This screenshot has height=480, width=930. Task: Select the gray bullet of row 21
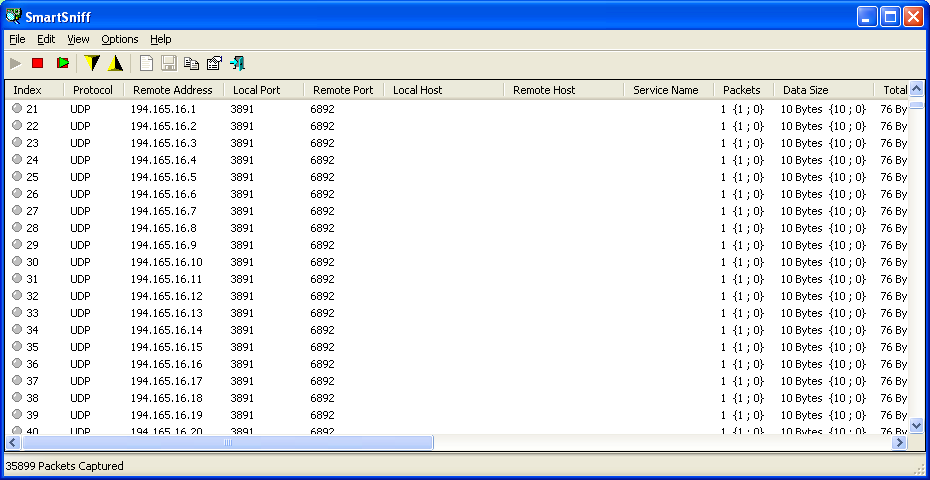pyautogui.click(x=17, y=109)
